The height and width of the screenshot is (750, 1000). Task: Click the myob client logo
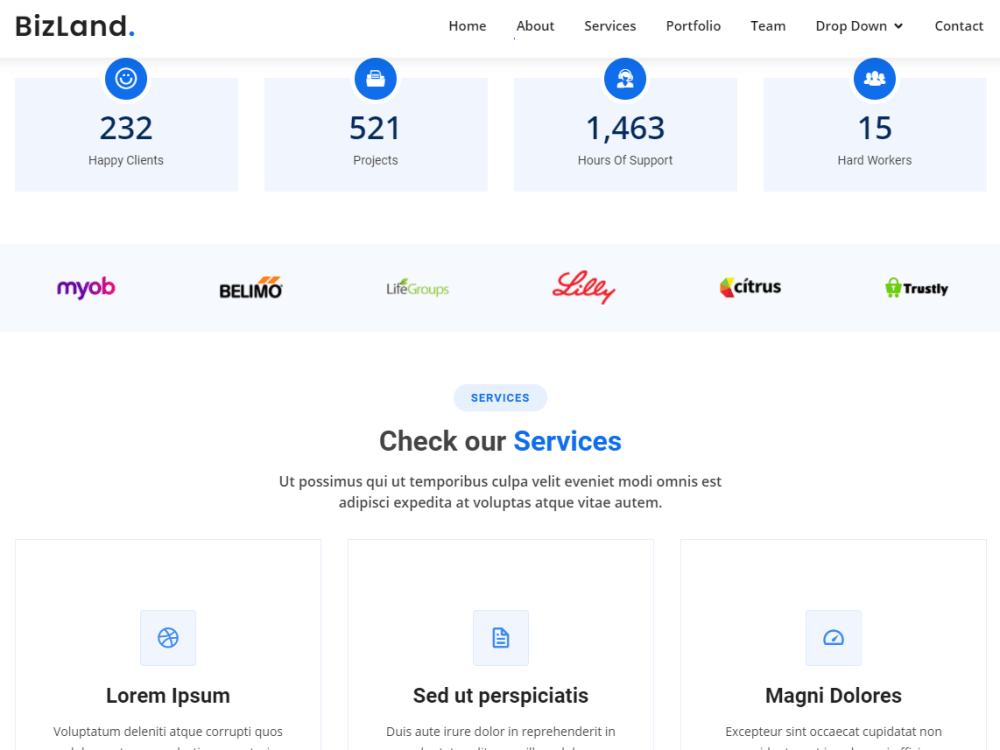[86, 288]
